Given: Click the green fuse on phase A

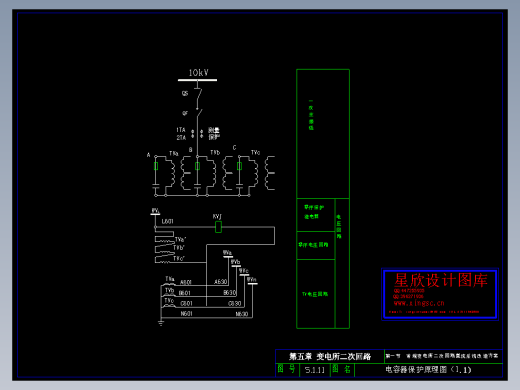Looking at the screenshot, I should point(156,166).
